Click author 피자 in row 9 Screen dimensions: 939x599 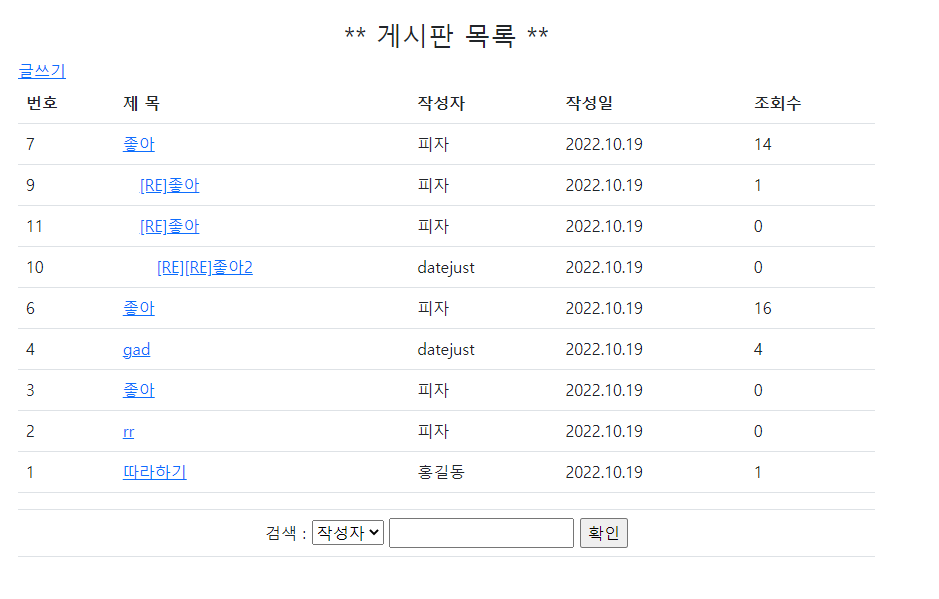433,185
